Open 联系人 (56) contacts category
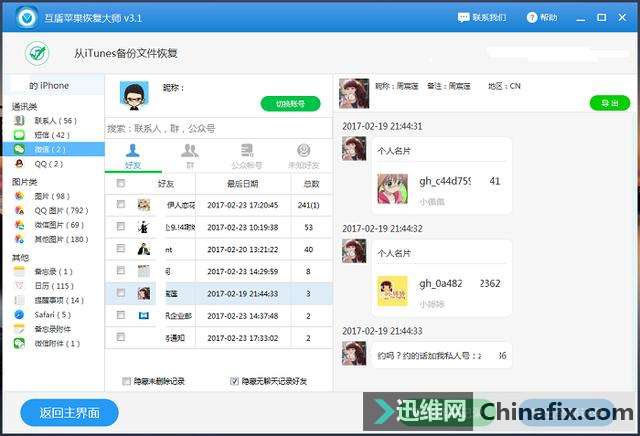Screen dimensions: 640x436 point(54,120)
